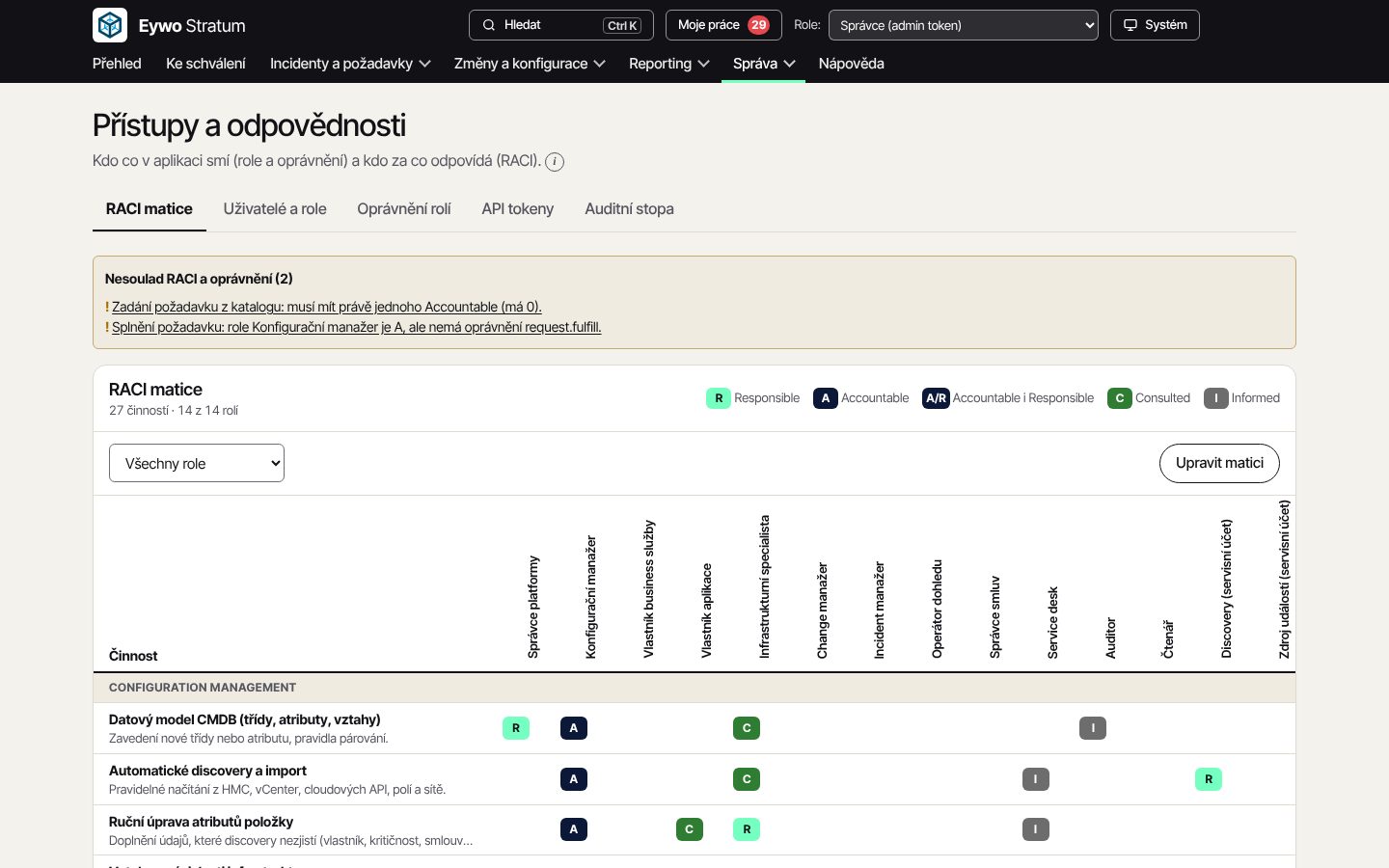Open Ke schválení
The height and width of the screenshot is (868, 1389).
[205, 64]
